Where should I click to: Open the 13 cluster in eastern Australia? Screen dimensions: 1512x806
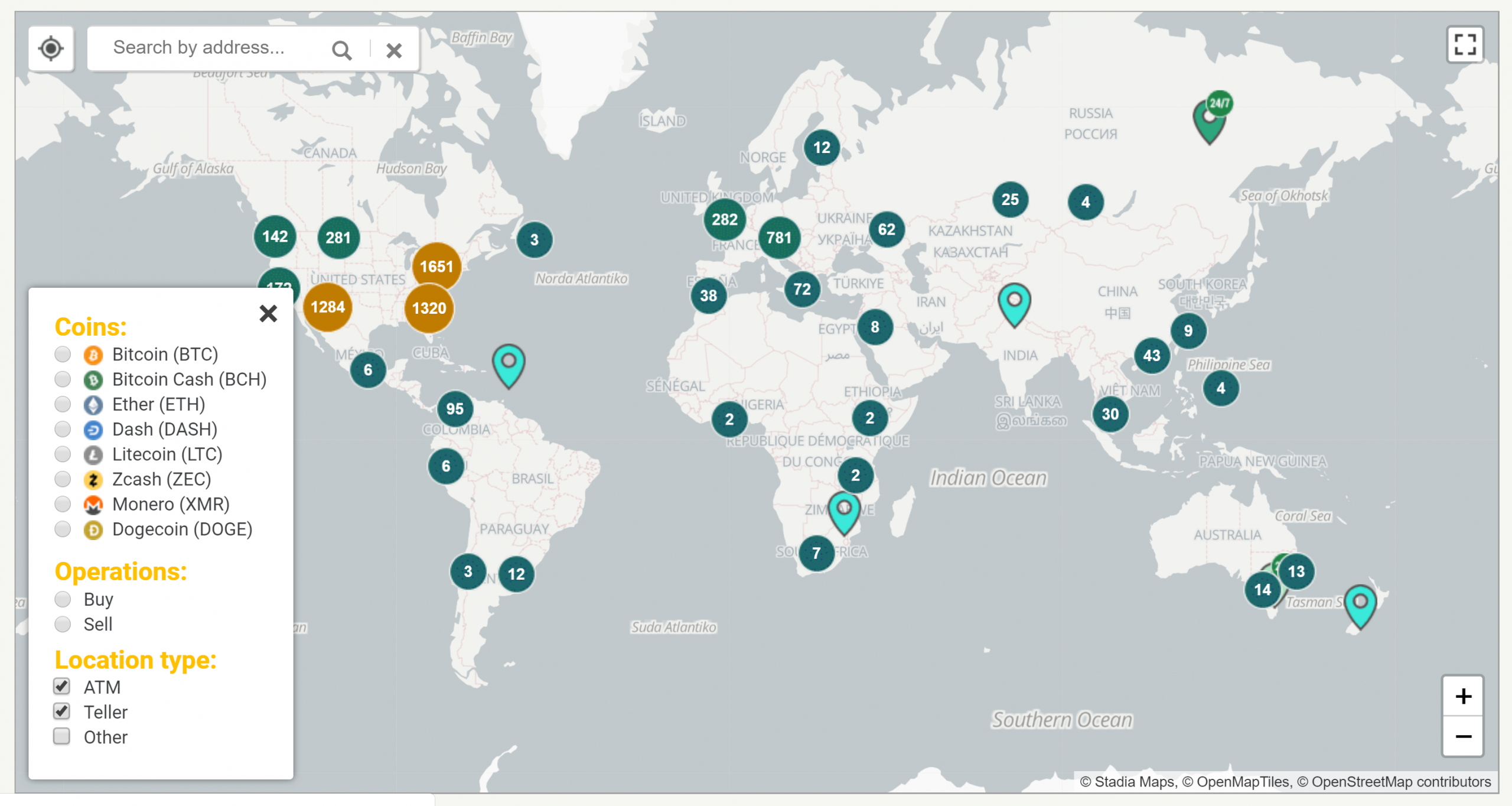click(x=1296, y=571)
